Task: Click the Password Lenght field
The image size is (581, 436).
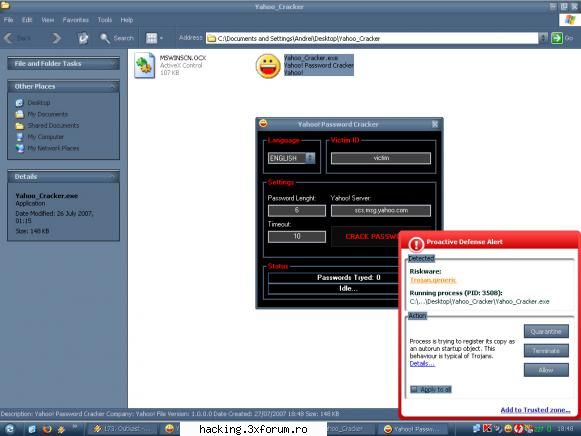Action: tap(297, 210)
